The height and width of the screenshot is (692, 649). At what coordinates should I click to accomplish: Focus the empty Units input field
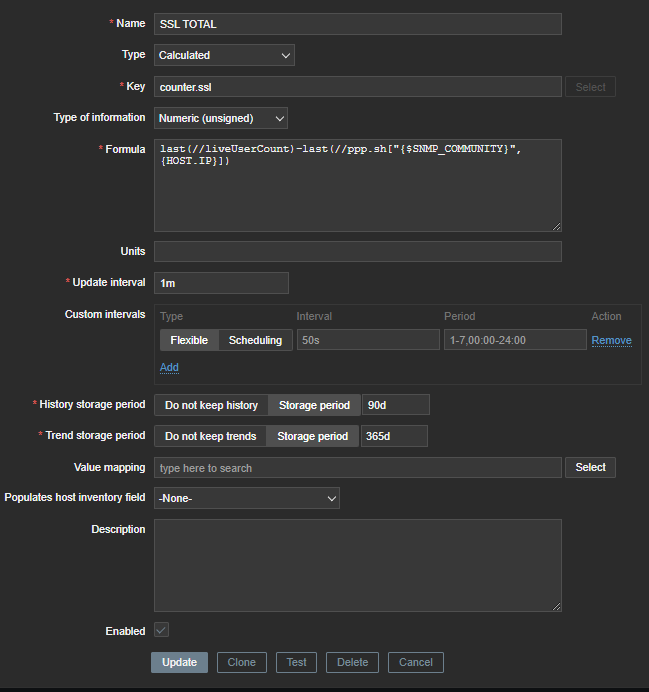pyautogui.click(x=357, y=252)
